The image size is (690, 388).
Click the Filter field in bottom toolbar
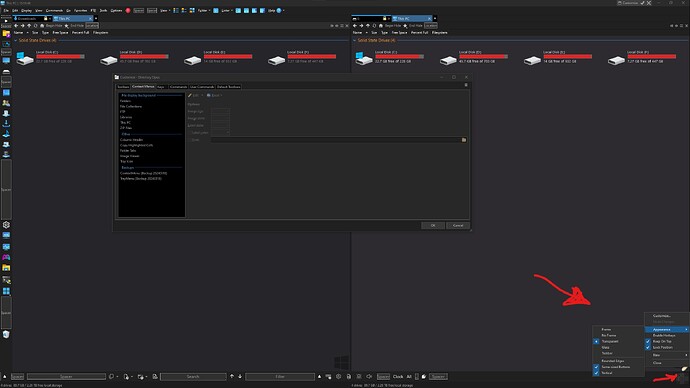(x=280, y=377)
